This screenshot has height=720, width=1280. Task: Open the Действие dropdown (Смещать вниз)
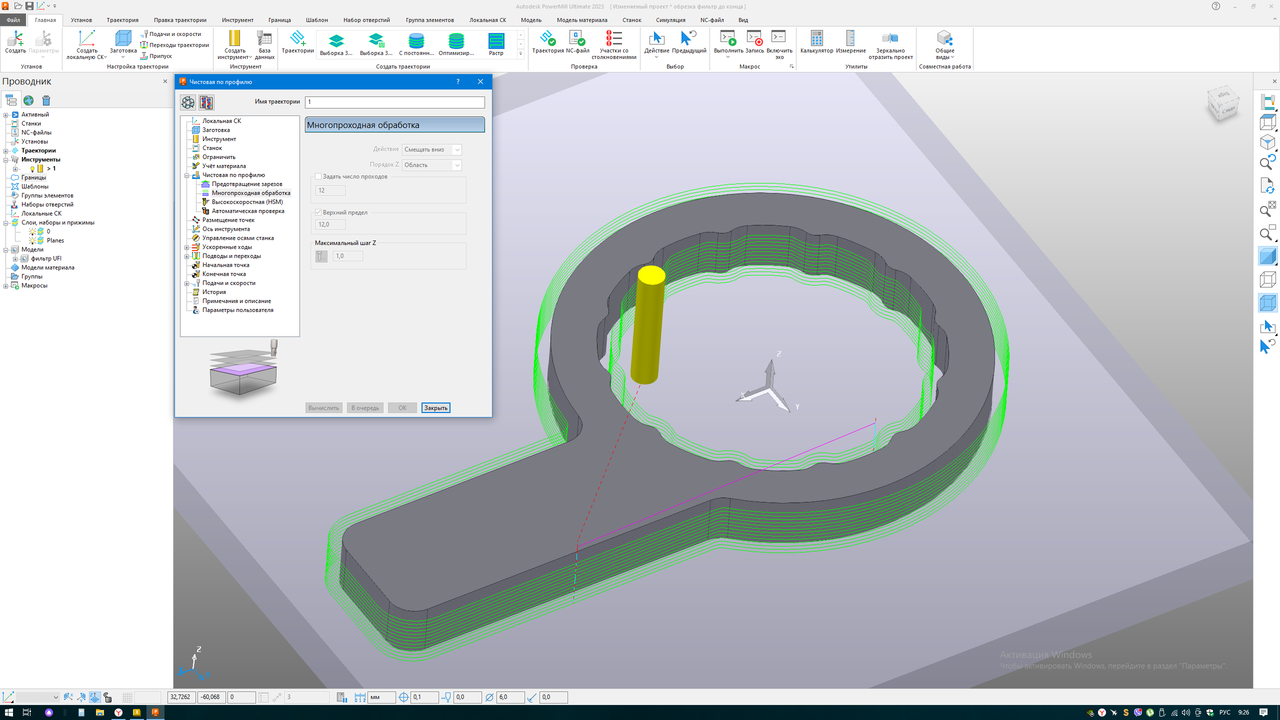[x=432, y=150]
